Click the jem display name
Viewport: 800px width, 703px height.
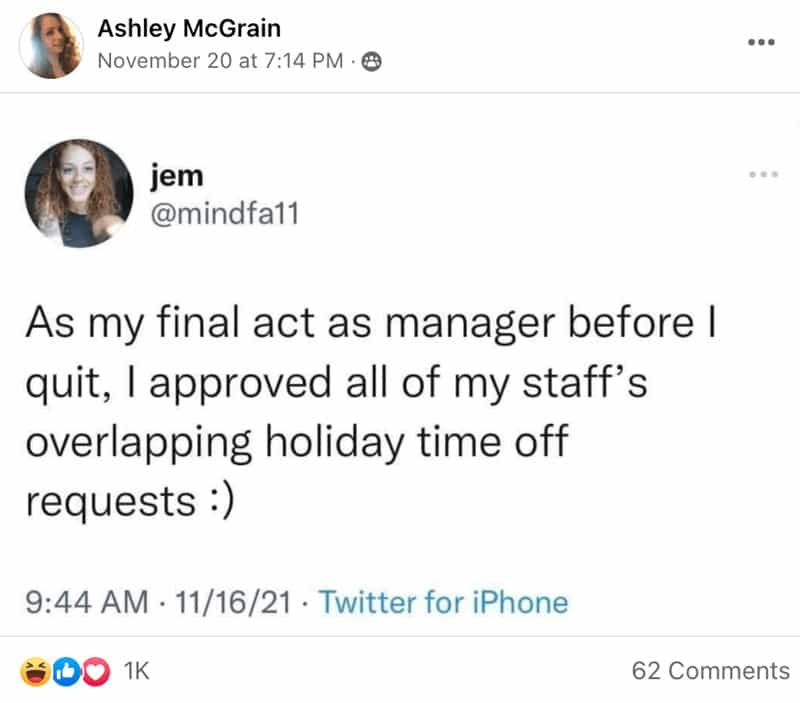tap(176, 176)
